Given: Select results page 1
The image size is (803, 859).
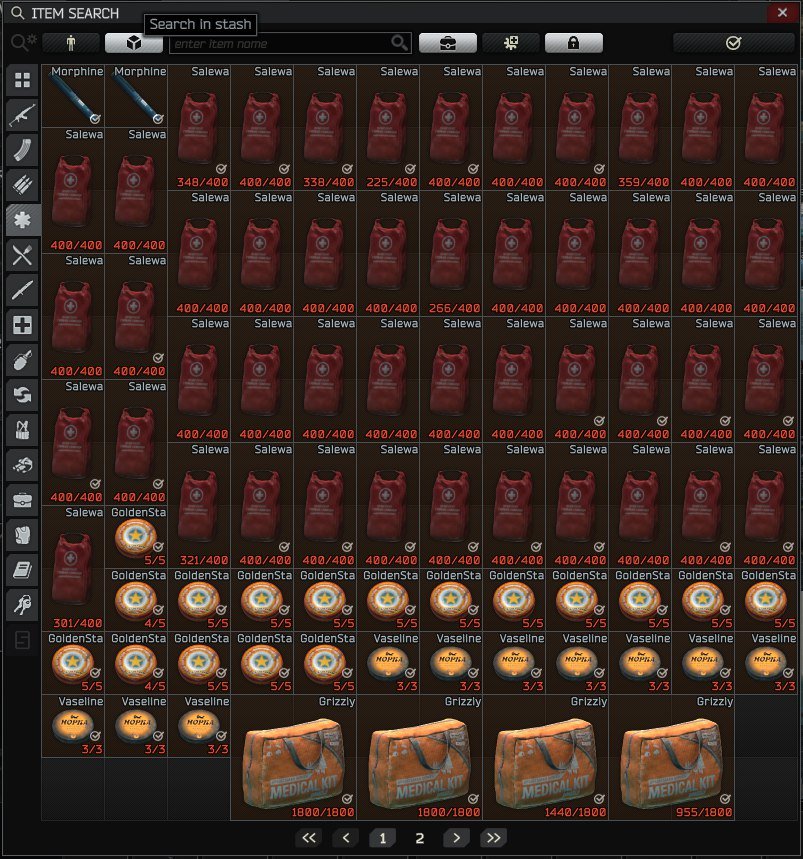Looking at the screenshot, I should (x=382, y=838).
